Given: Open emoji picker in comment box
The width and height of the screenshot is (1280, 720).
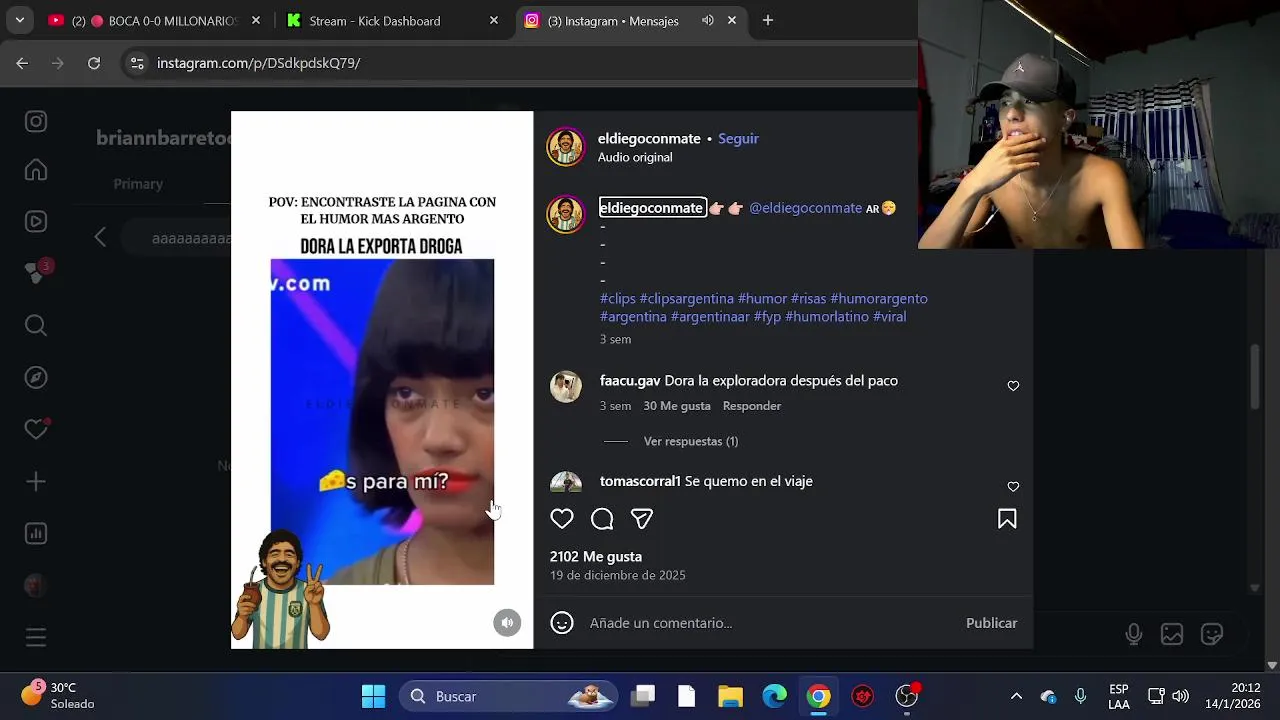Looking at the screenshot, I should (x=562, y=623).
